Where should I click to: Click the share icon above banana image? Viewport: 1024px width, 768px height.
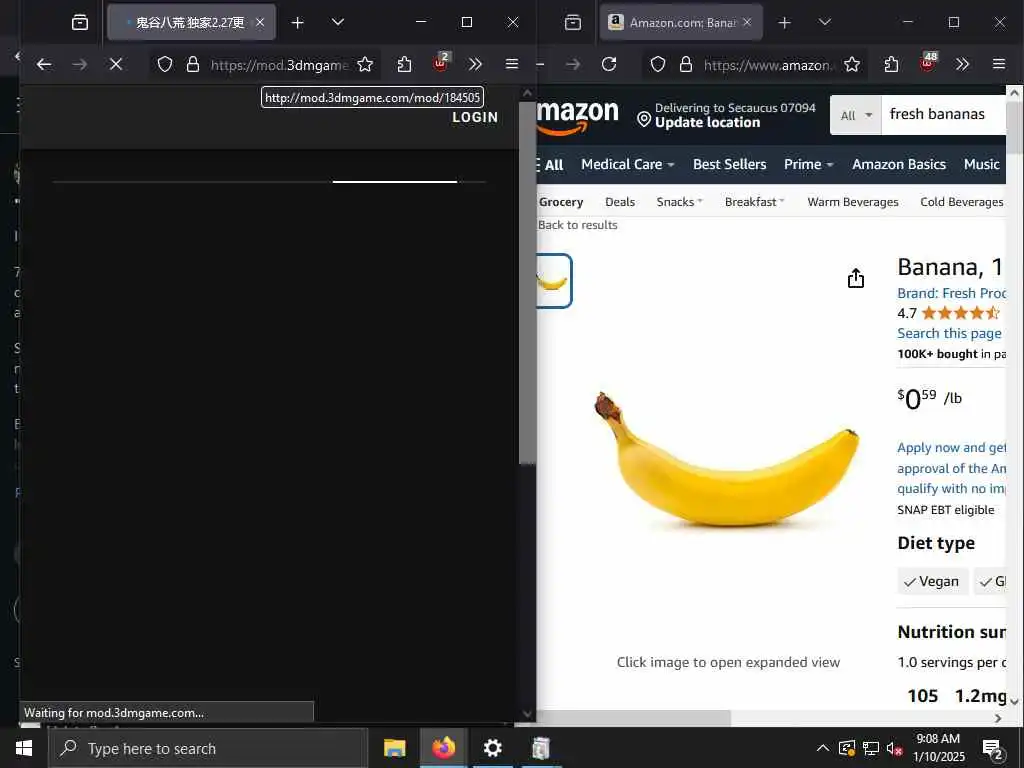pos(856,278)
